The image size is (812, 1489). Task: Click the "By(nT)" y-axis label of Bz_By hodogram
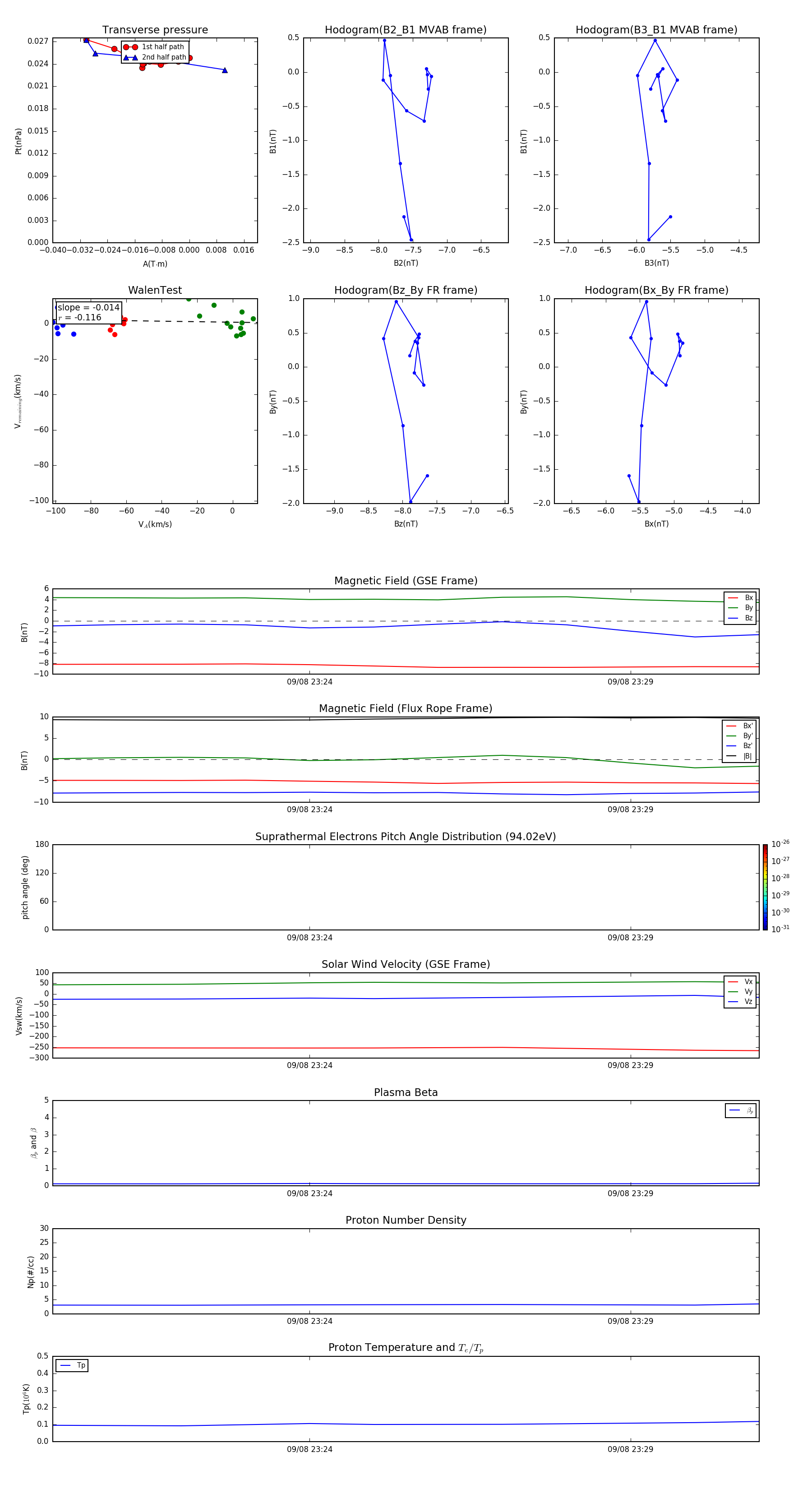tap(273, 402)
